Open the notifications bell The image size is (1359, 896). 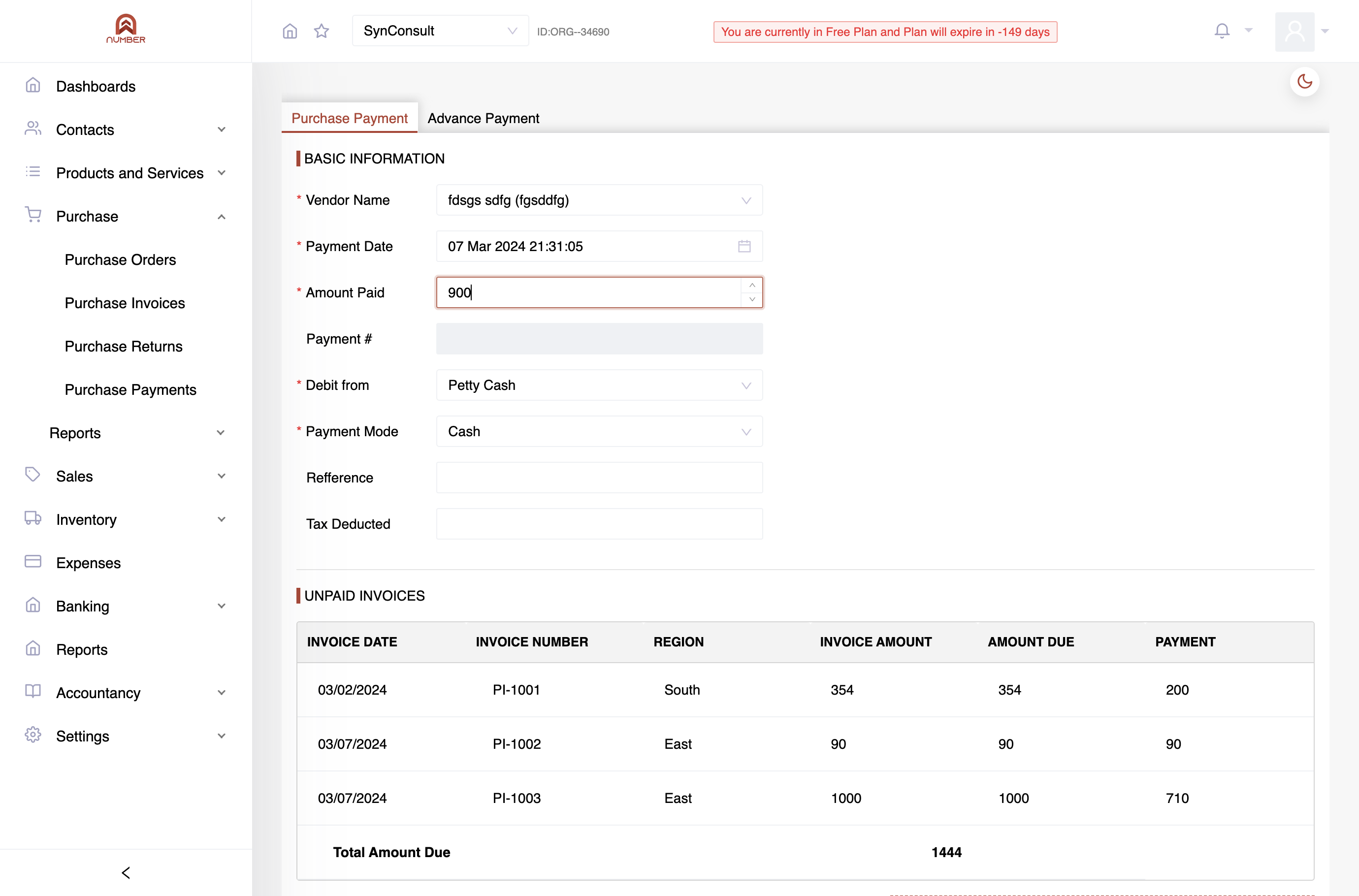(1222, 31)
